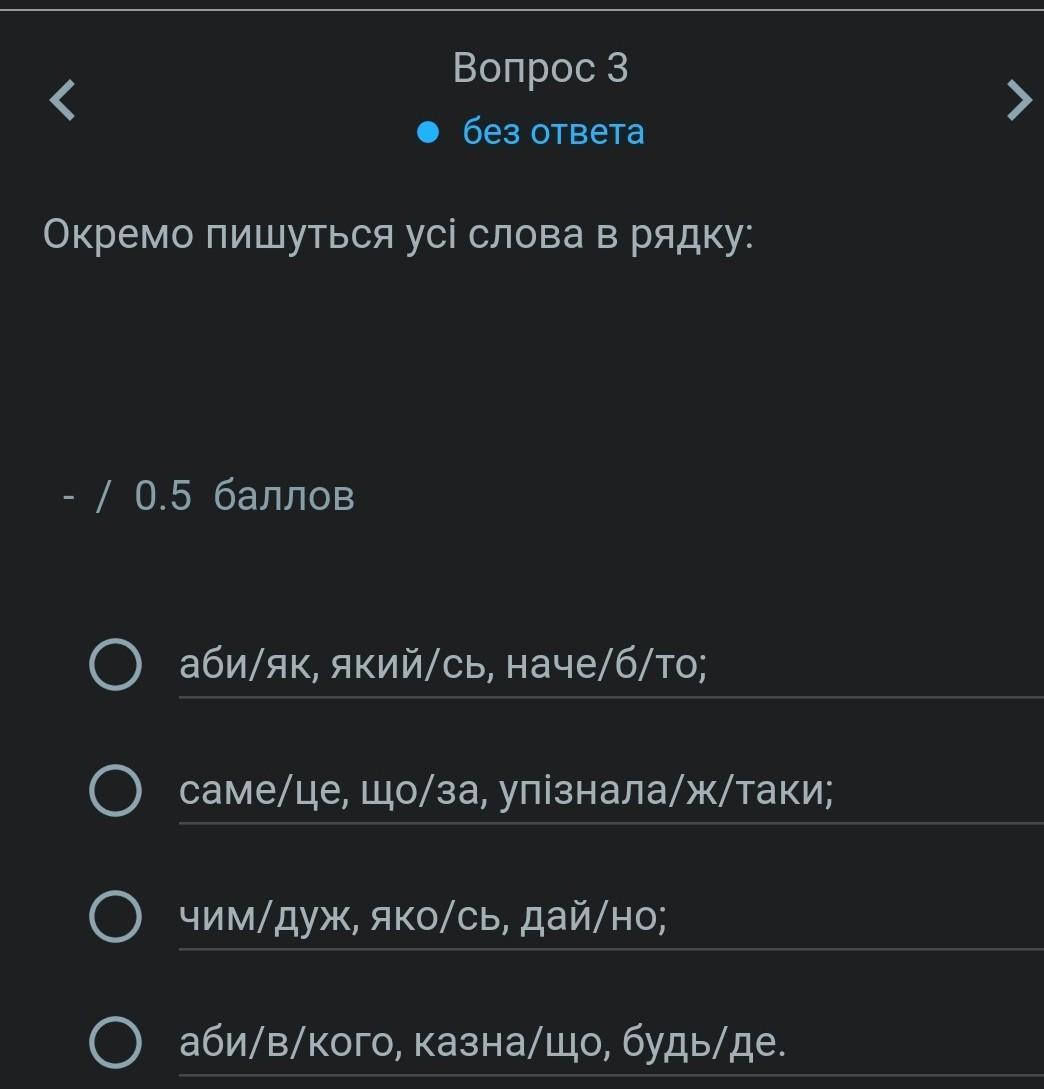Click the word 'наче/б/то' in first option

tap(606, 665)
